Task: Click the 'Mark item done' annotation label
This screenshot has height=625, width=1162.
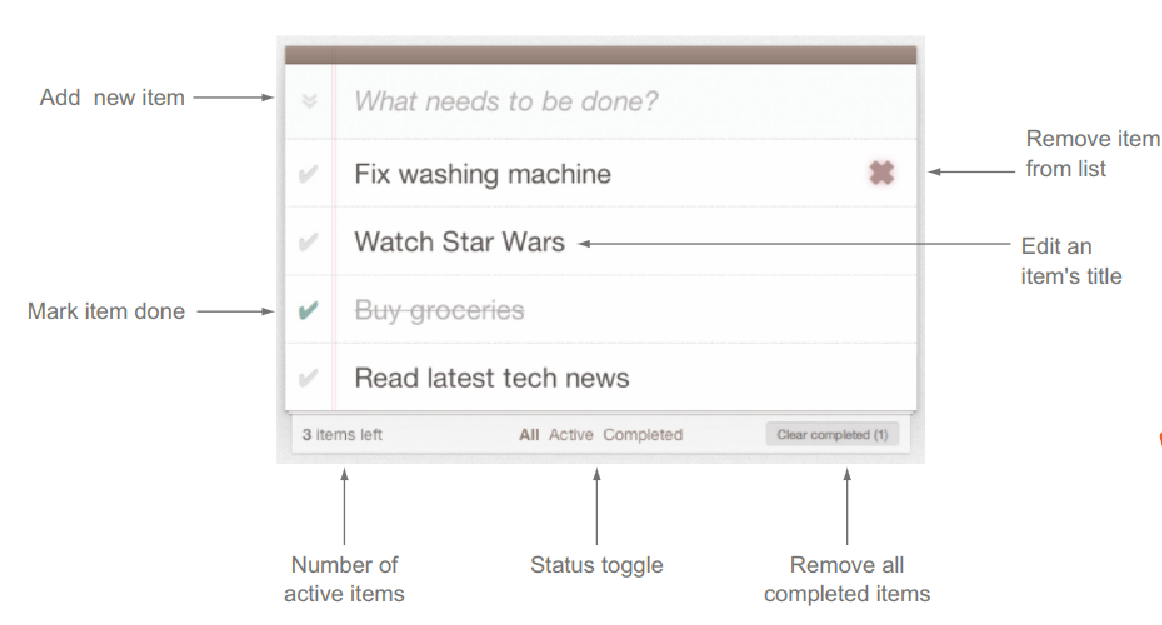Action: coord(106,311)
